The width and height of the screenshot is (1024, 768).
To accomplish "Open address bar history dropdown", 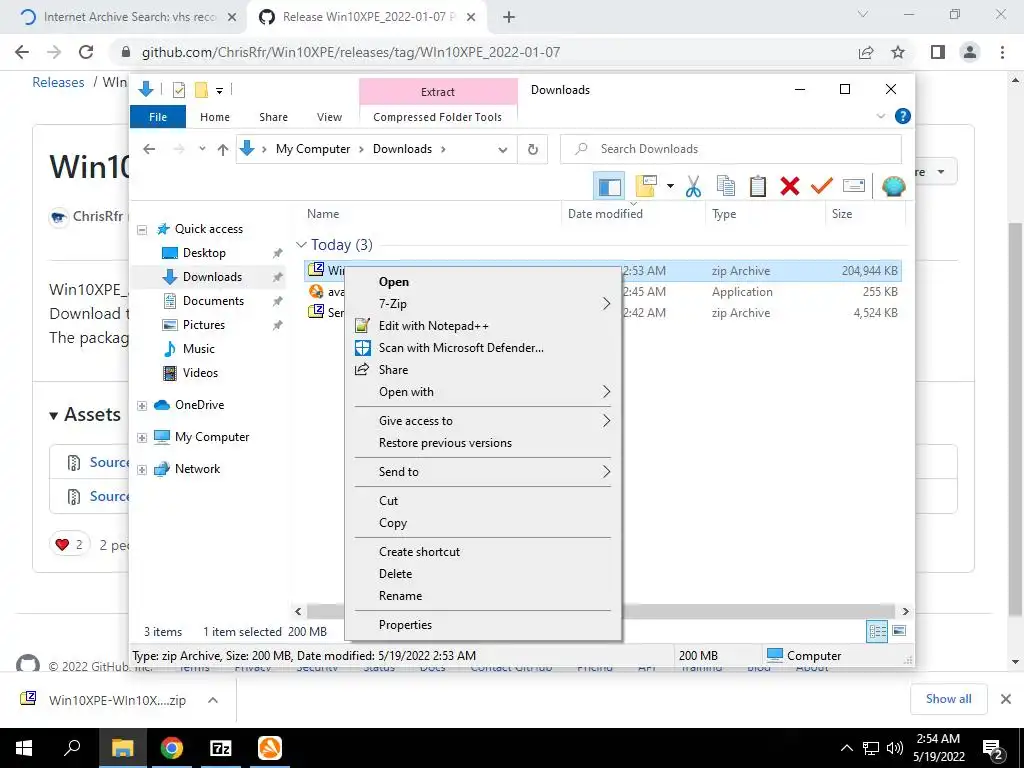I will 503,150.
